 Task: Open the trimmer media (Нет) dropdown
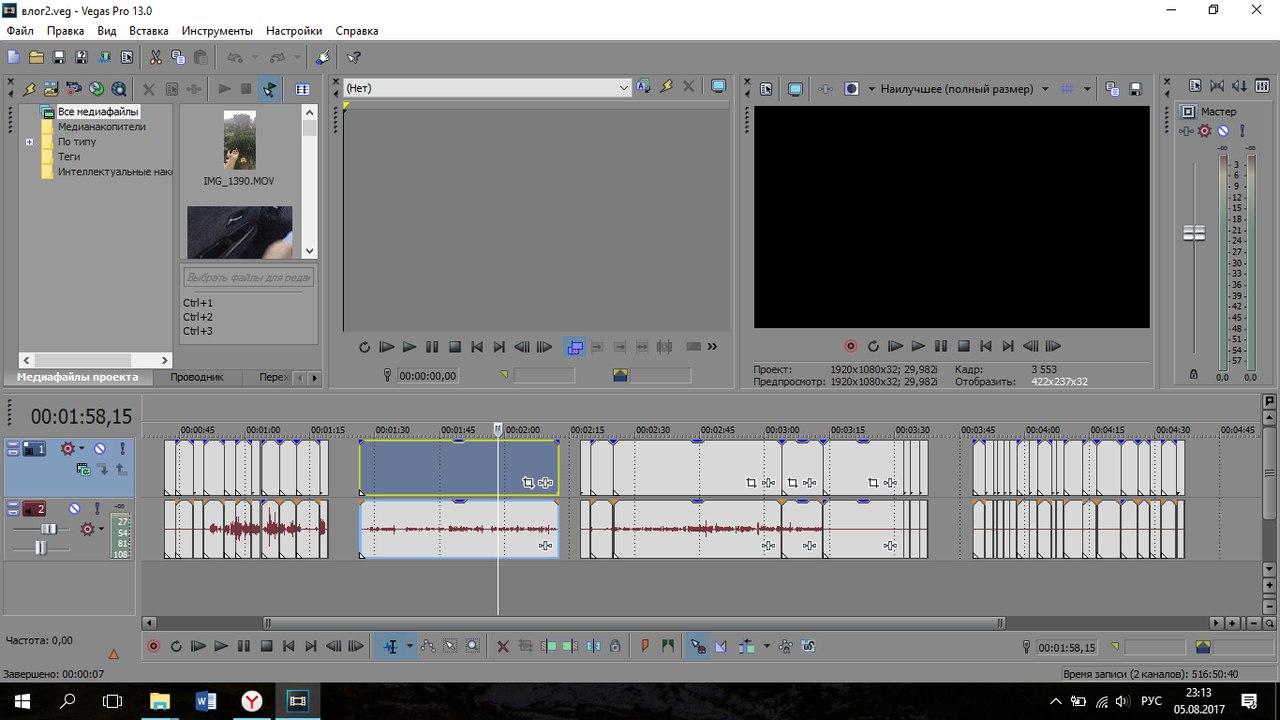(x=624, y=88)
